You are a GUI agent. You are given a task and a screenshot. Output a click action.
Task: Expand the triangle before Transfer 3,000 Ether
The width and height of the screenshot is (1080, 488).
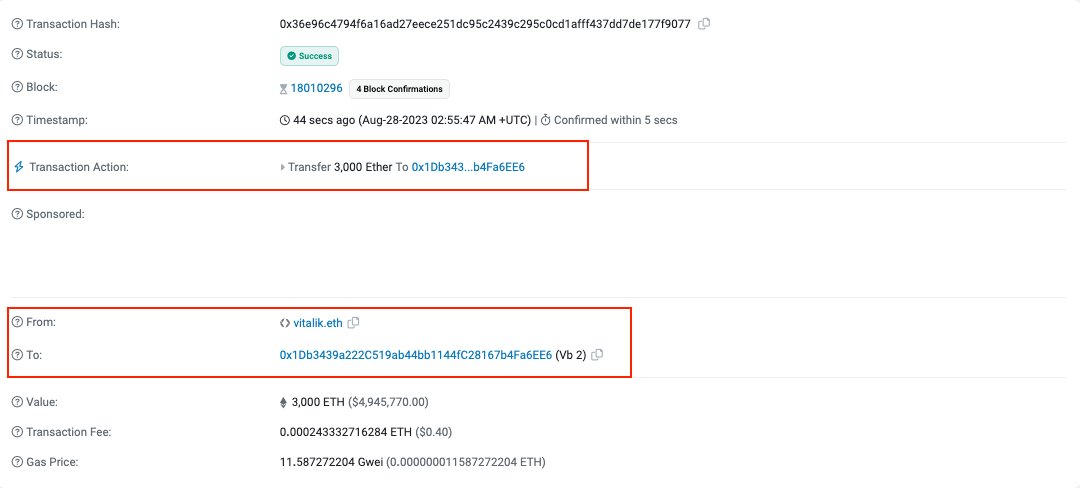(283, 167)
